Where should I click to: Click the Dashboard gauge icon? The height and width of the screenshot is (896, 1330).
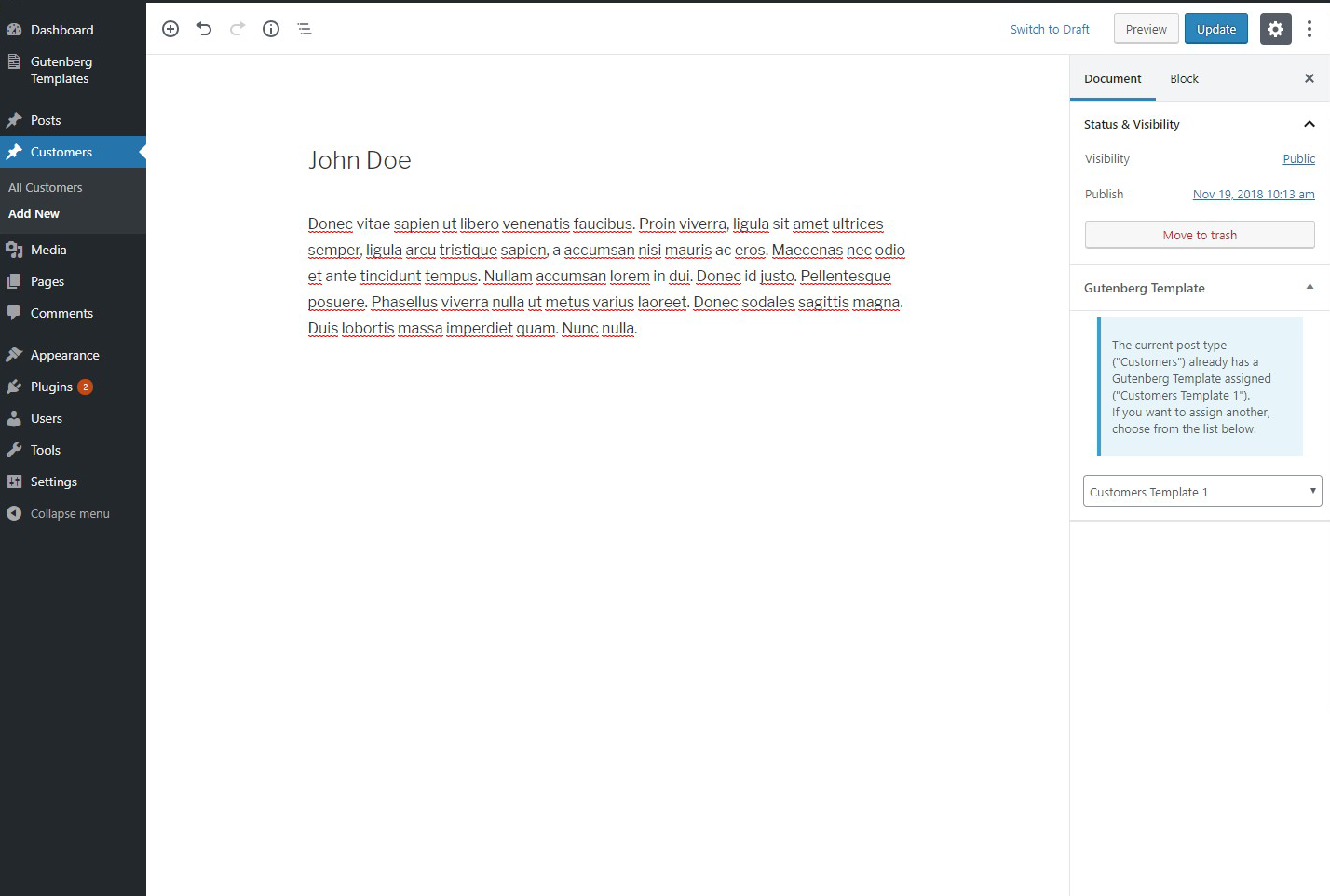(14, 30)
